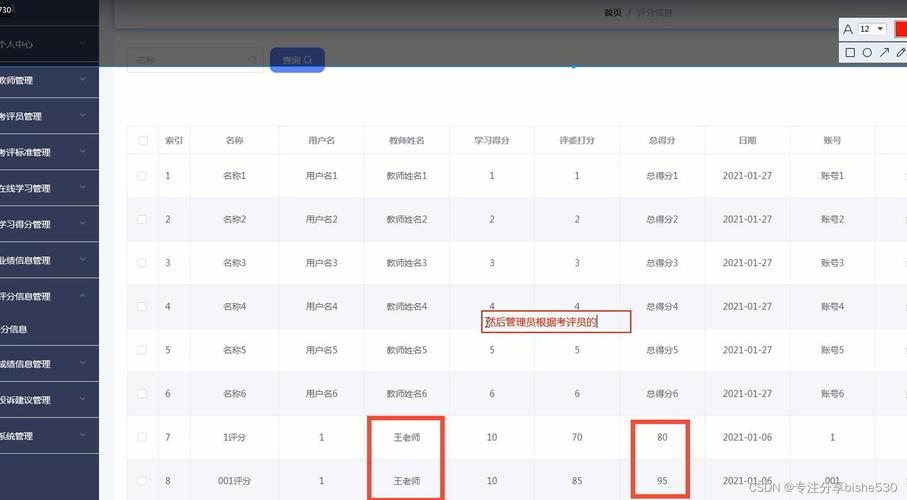This screenshot has height=500, width=907.
Task: Click the cell 总得分5
Action: (662, 350)
